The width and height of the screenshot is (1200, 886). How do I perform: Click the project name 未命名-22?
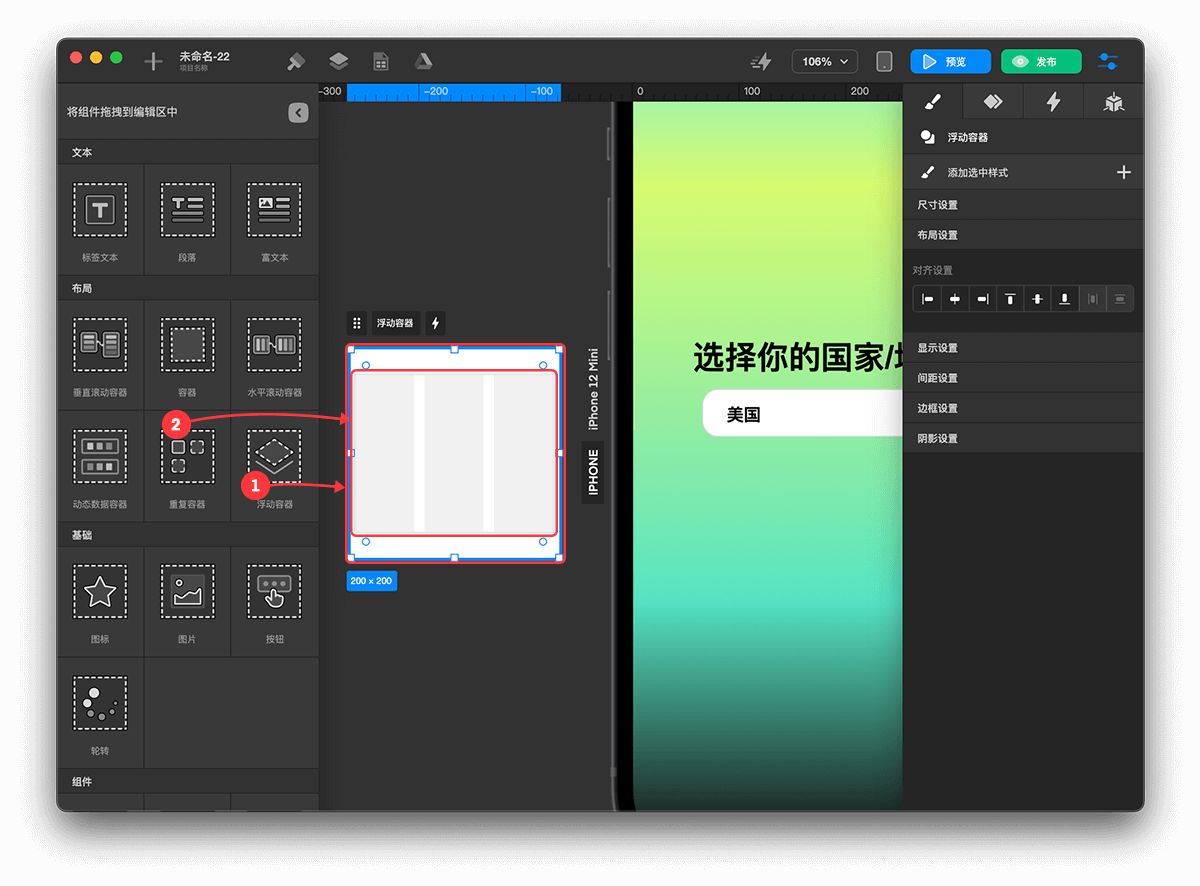tap(205, 57)
